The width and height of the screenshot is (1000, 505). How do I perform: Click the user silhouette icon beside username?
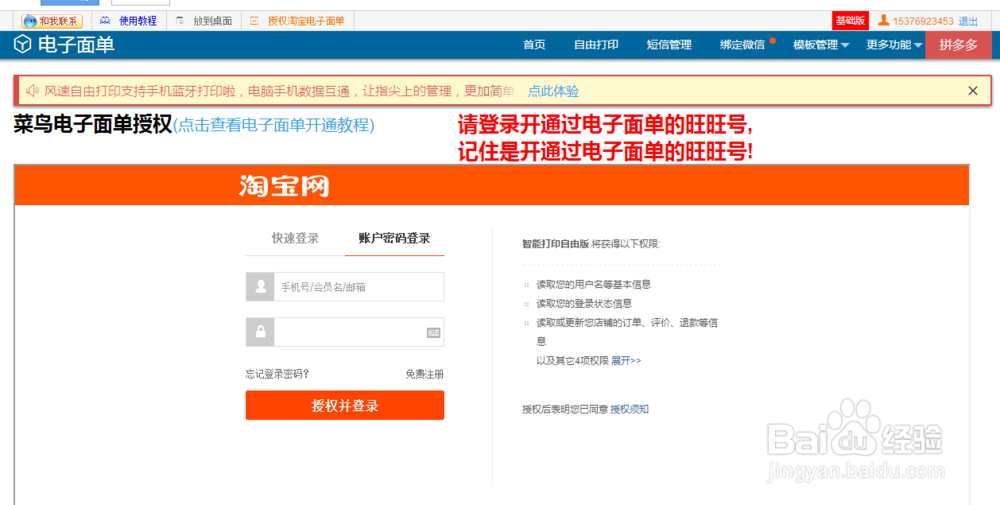260,287
